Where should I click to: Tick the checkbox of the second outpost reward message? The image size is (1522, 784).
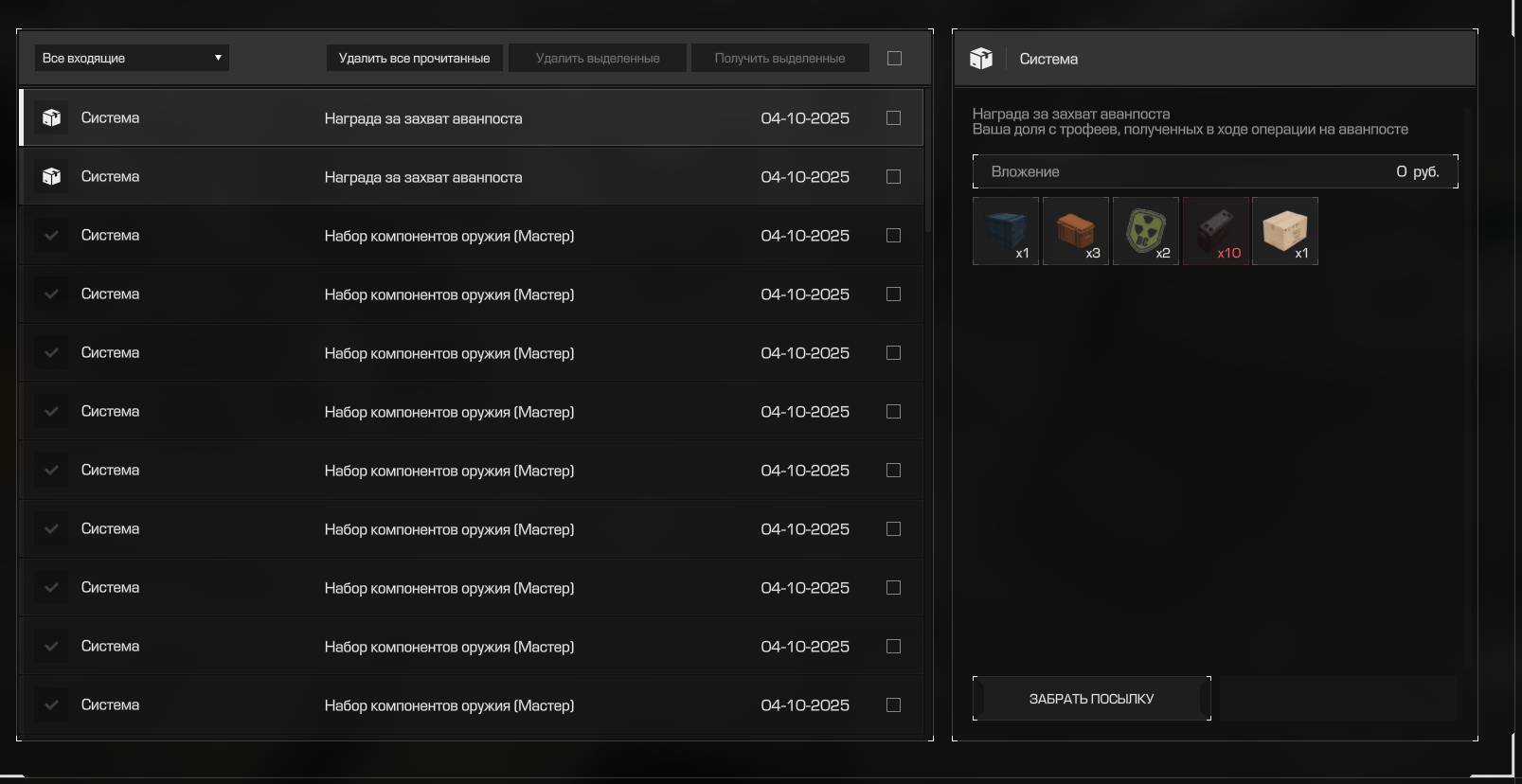point(893,176)
